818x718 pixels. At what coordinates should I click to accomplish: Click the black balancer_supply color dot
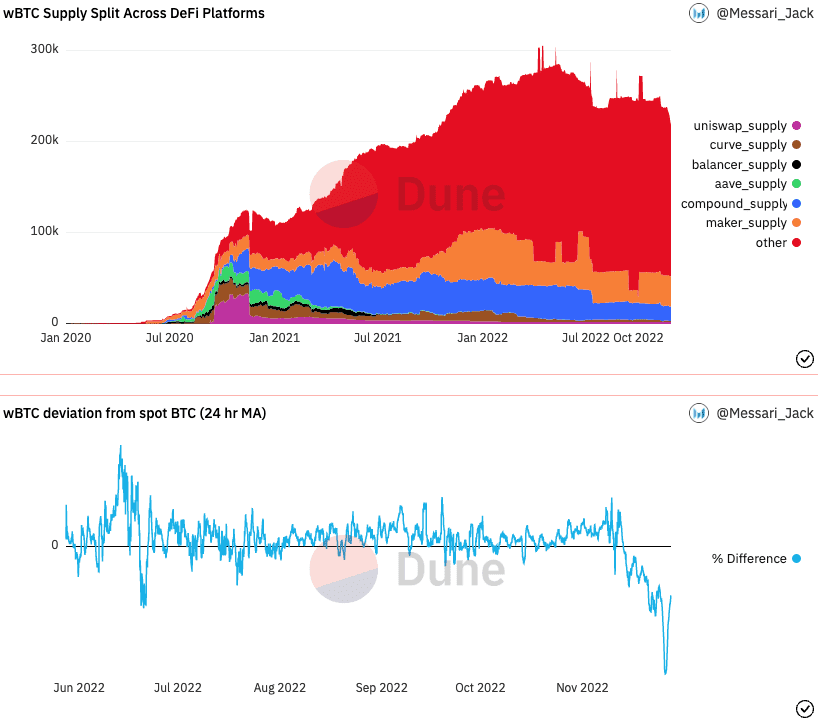796,164
